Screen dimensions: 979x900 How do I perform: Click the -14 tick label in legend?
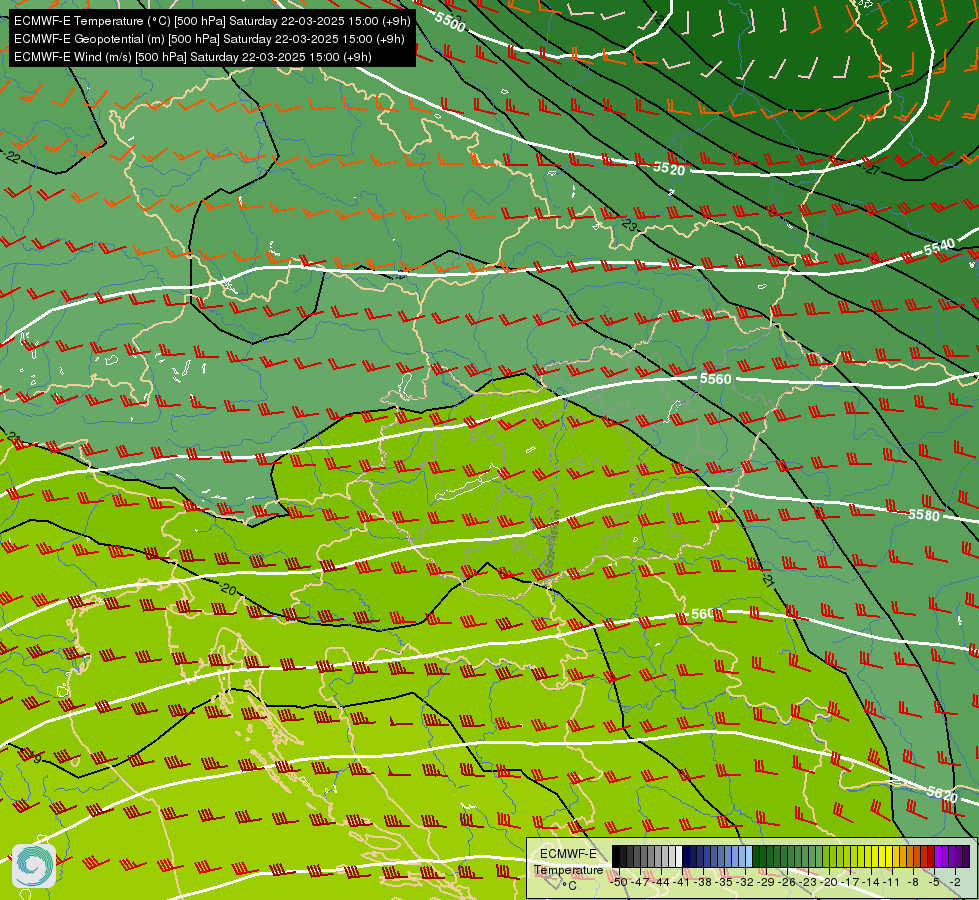[870, 882]
